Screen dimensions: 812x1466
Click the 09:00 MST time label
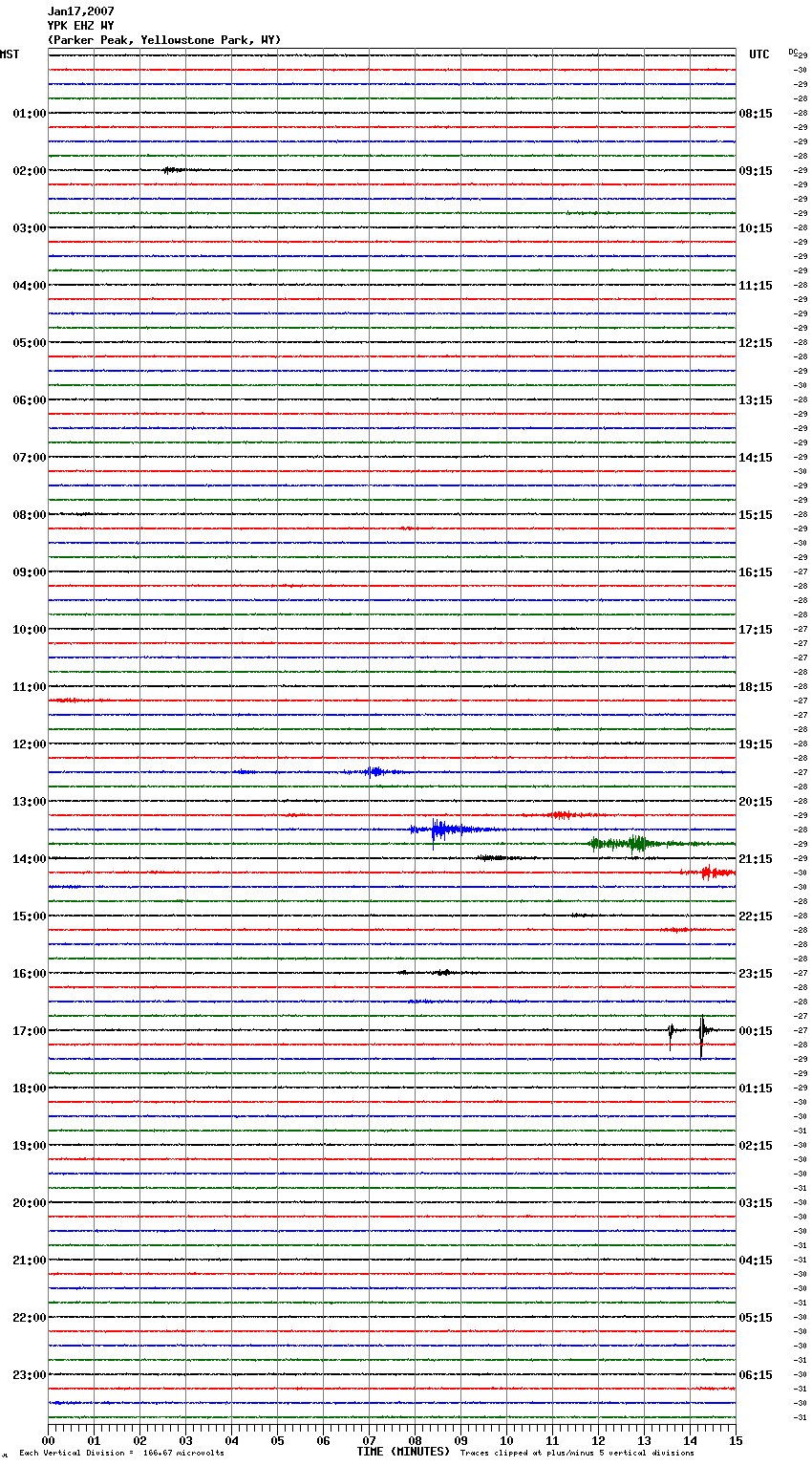[x=30, y=572]
